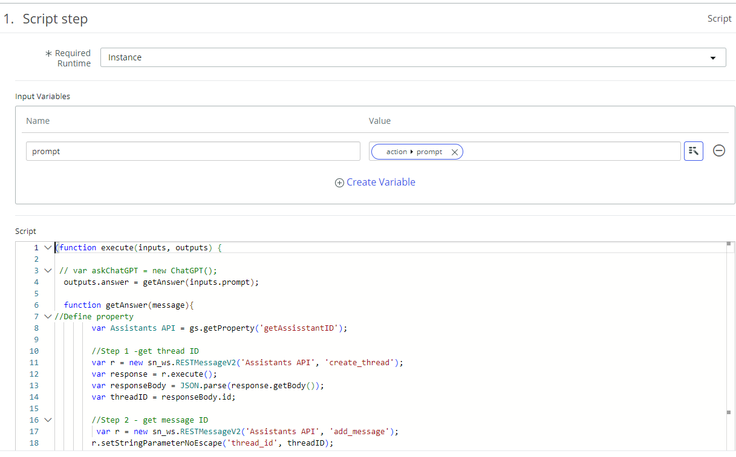The height and width of the screenshot is (457, 736).
Task: Click the 'getAssisstantID' string in line 8
Action: coord(299,328)
